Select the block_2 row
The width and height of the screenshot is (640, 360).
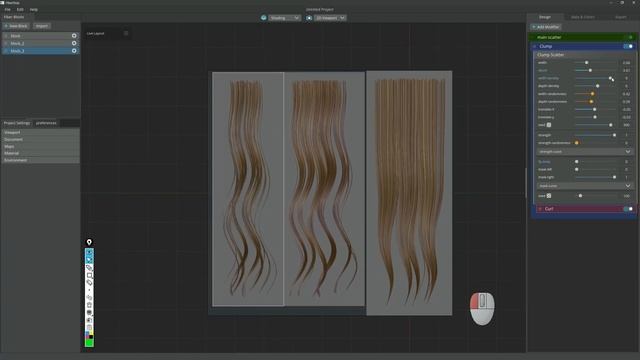coord(40,43)
